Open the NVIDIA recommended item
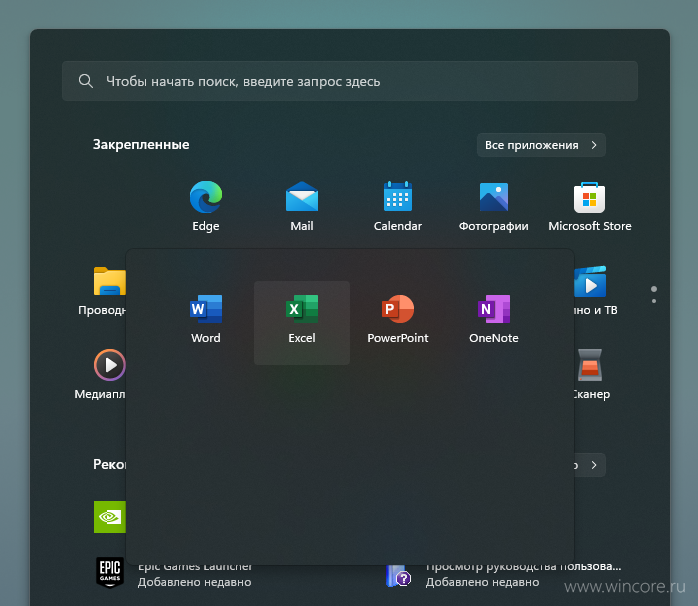 coord(110,517)
